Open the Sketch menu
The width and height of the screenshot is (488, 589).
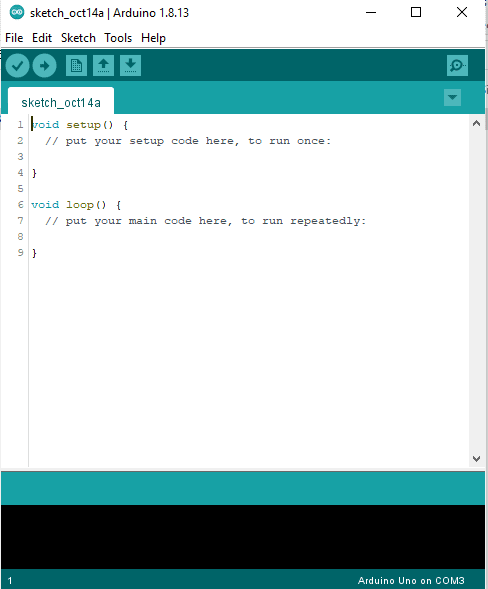click(78, 38)
